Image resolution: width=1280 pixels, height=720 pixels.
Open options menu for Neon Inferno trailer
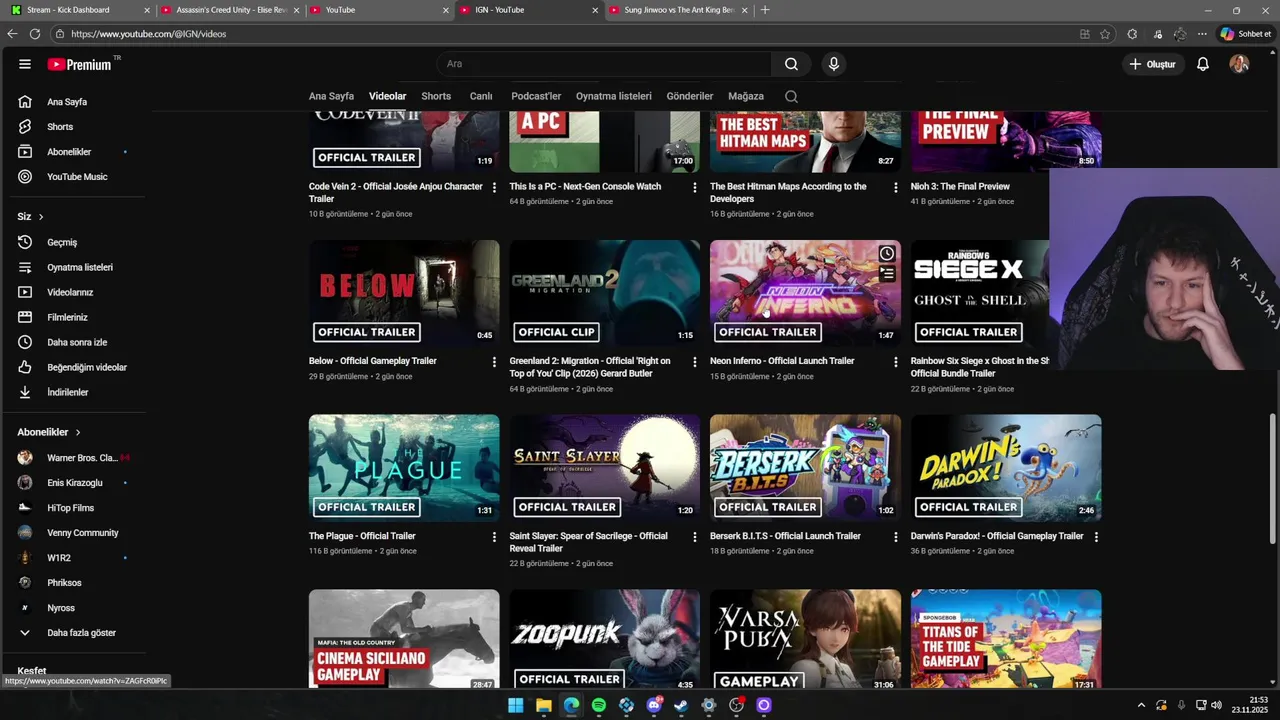tap(895, 362)
